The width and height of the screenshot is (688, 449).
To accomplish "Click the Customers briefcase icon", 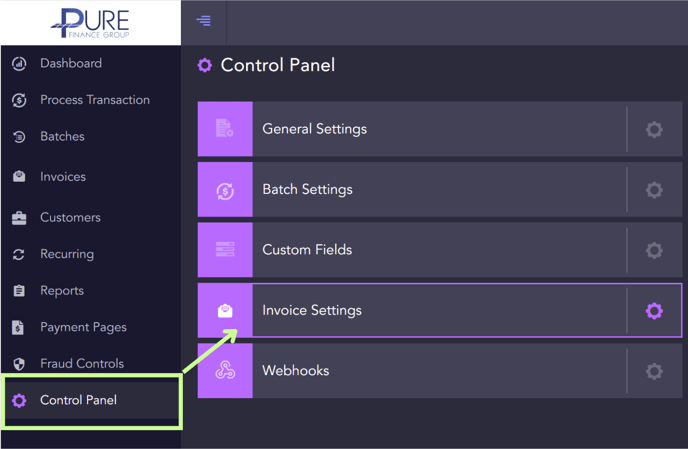I will pos(19,218).
